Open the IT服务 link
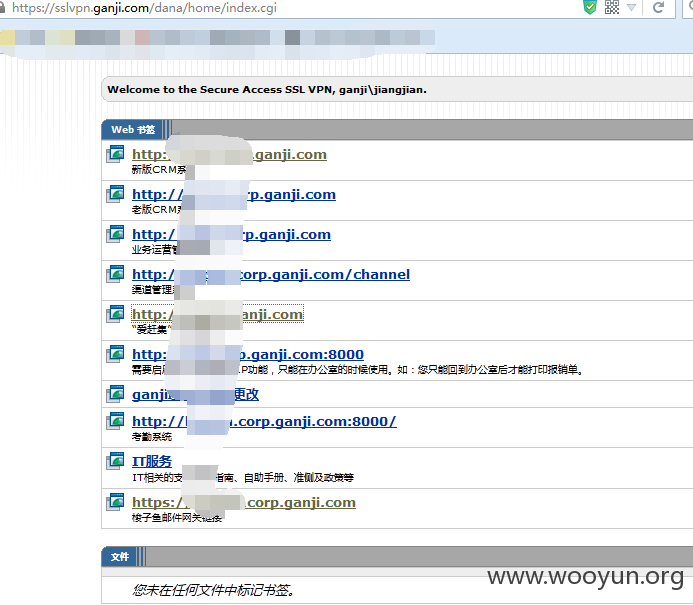The height and width of the screenshot is (605, 693). 152,461
